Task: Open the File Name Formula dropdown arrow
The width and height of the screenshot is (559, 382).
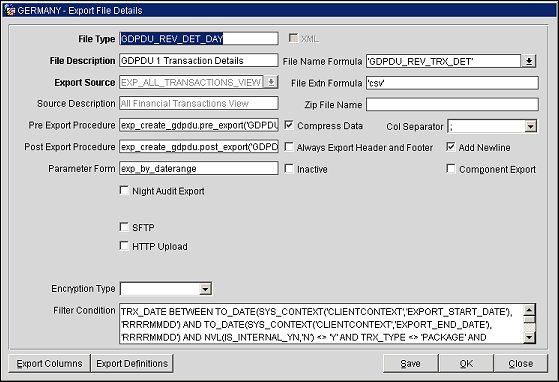Action: tap(529, 61)
